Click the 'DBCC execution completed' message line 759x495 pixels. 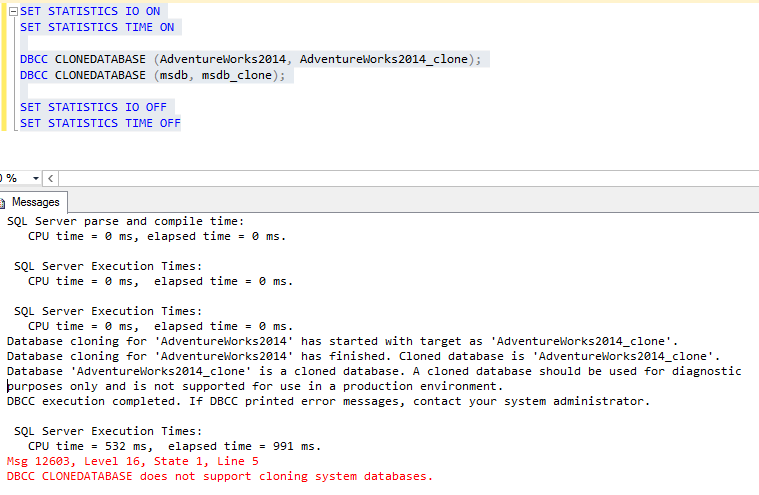point(328,401)
